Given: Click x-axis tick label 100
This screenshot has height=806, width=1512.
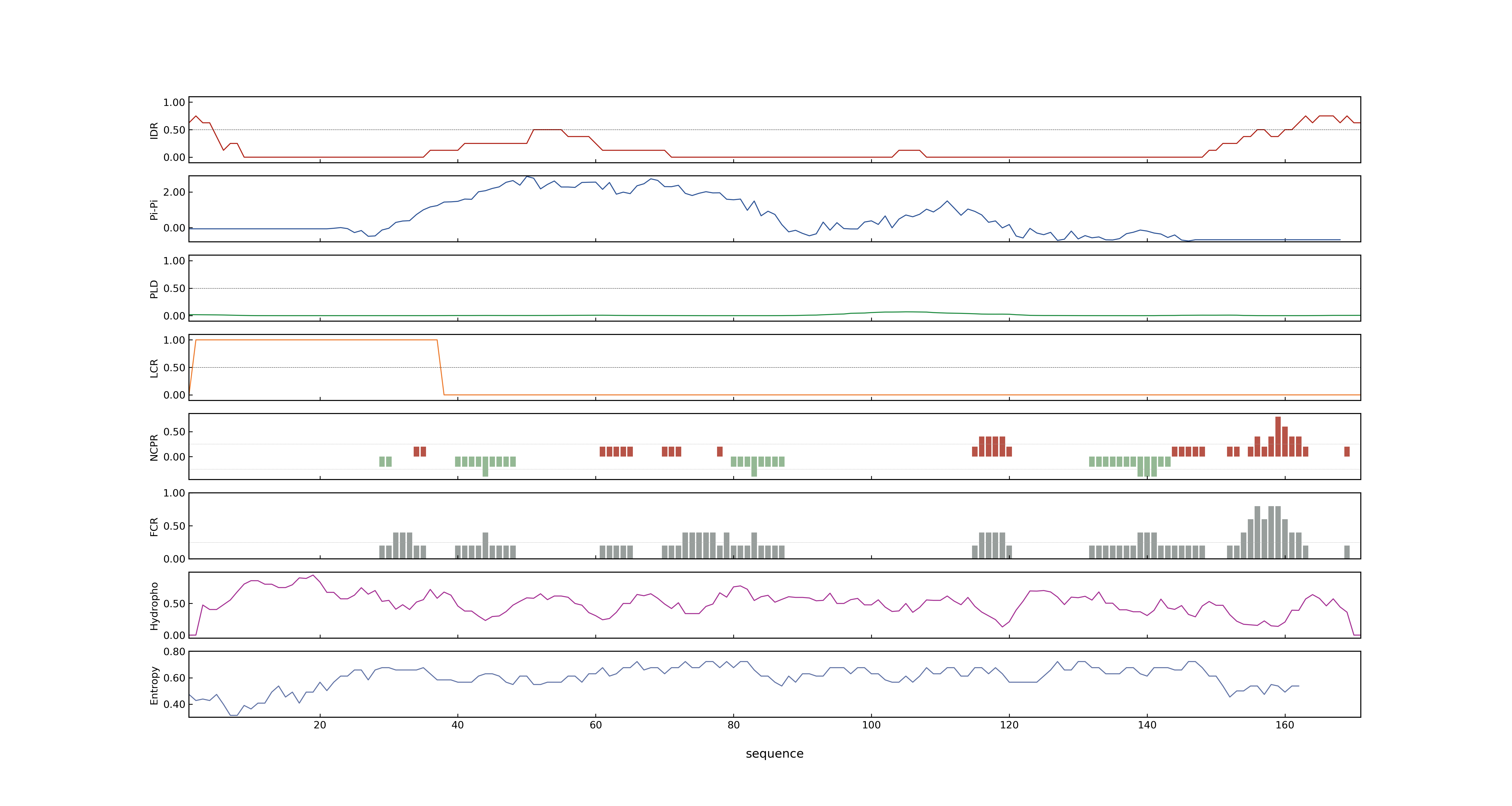Looking at the screenshot, I should point(871,725).
